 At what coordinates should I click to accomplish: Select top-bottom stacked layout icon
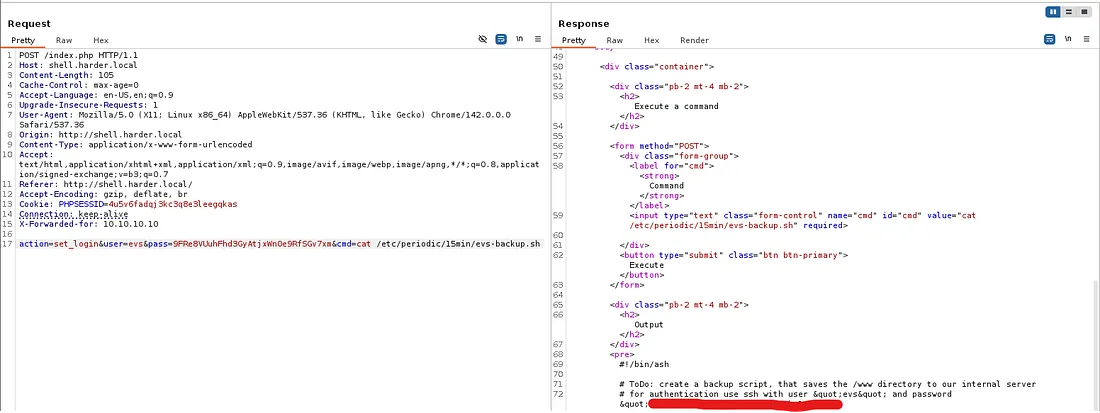1069,11
